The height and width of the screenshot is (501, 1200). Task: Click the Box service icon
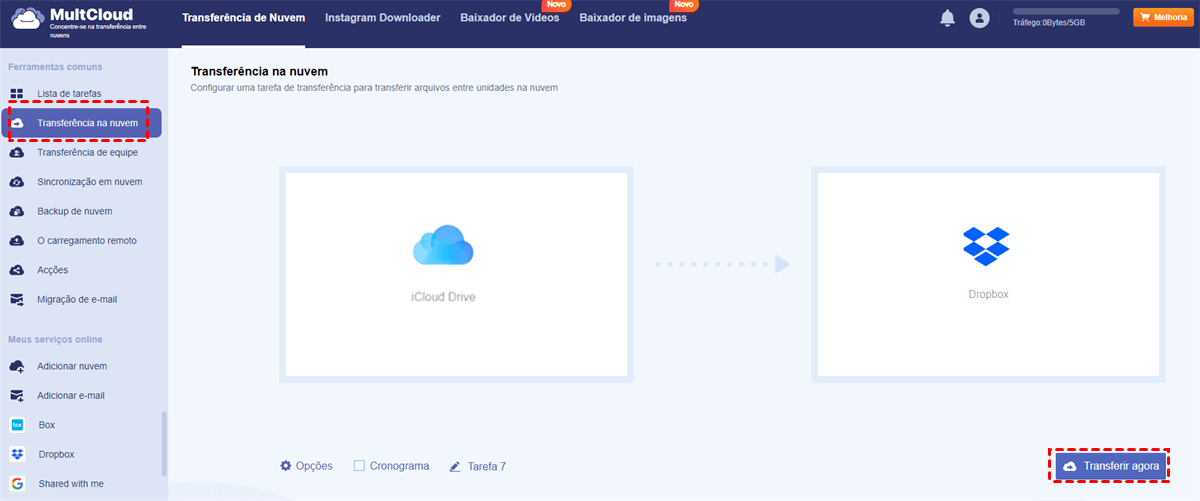pyautogui.click(x=17, y=425)
